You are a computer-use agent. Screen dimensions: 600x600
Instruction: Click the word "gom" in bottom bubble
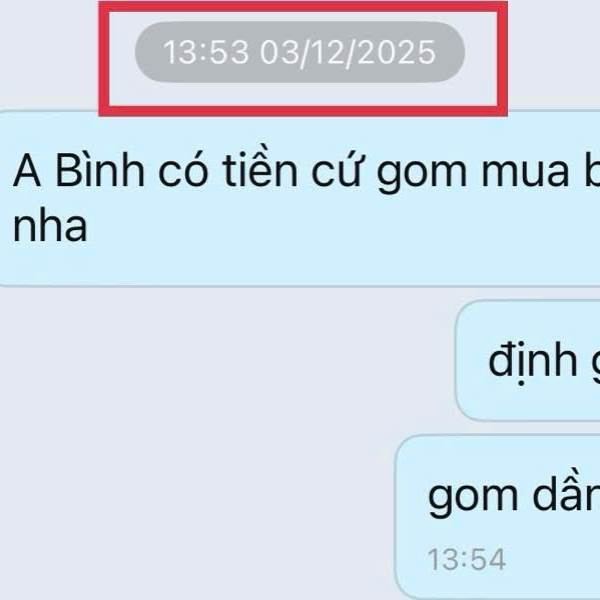pyautogui.click(x=473, y=499)
